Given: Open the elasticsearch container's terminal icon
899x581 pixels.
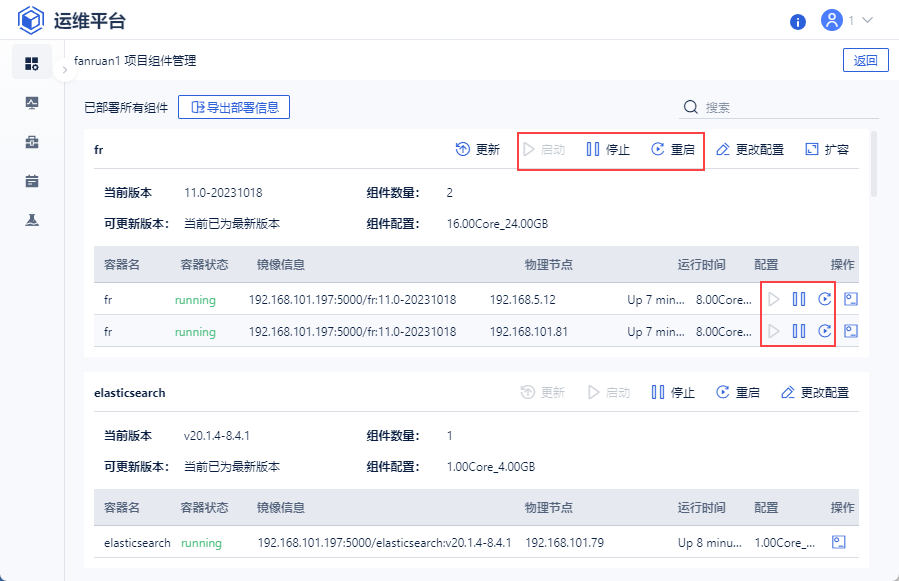Looking at the screenshot, I should point(839,542).
